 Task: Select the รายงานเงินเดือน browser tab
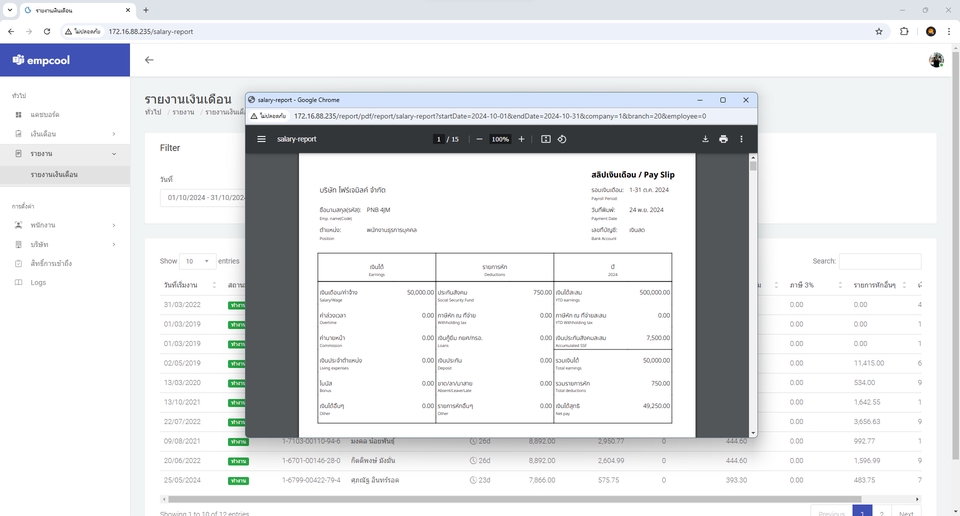coord(77,10)
